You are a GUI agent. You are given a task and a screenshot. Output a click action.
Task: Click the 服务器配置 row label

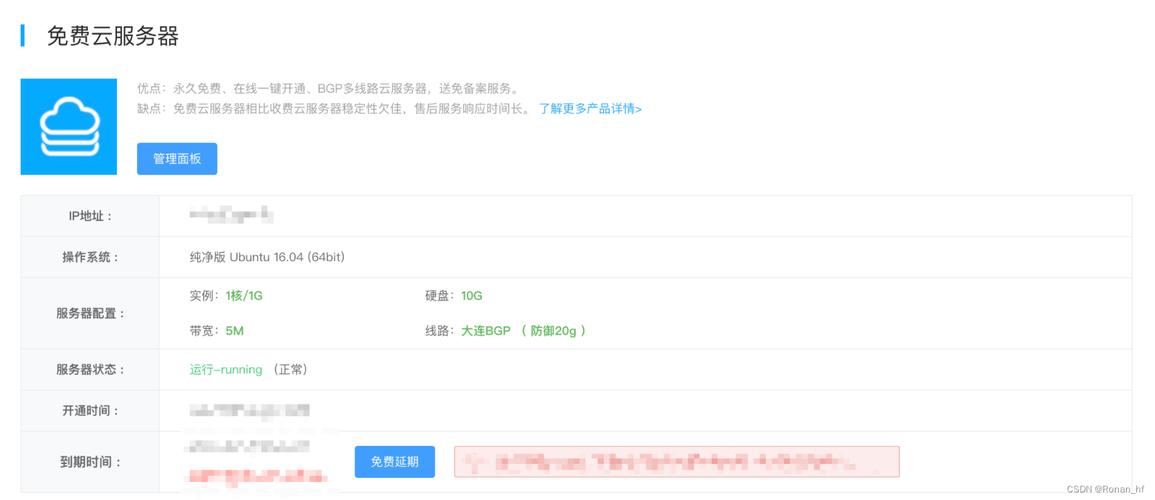pyautogui.click(x=90, y=313)
